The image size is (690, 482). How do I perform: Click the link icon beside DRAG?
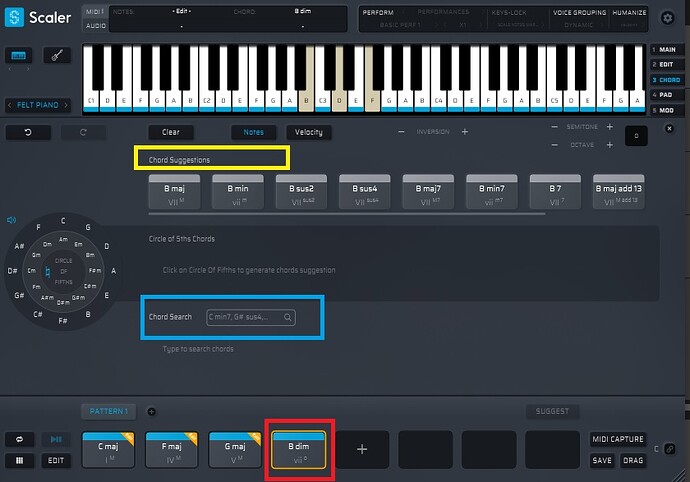670,449
